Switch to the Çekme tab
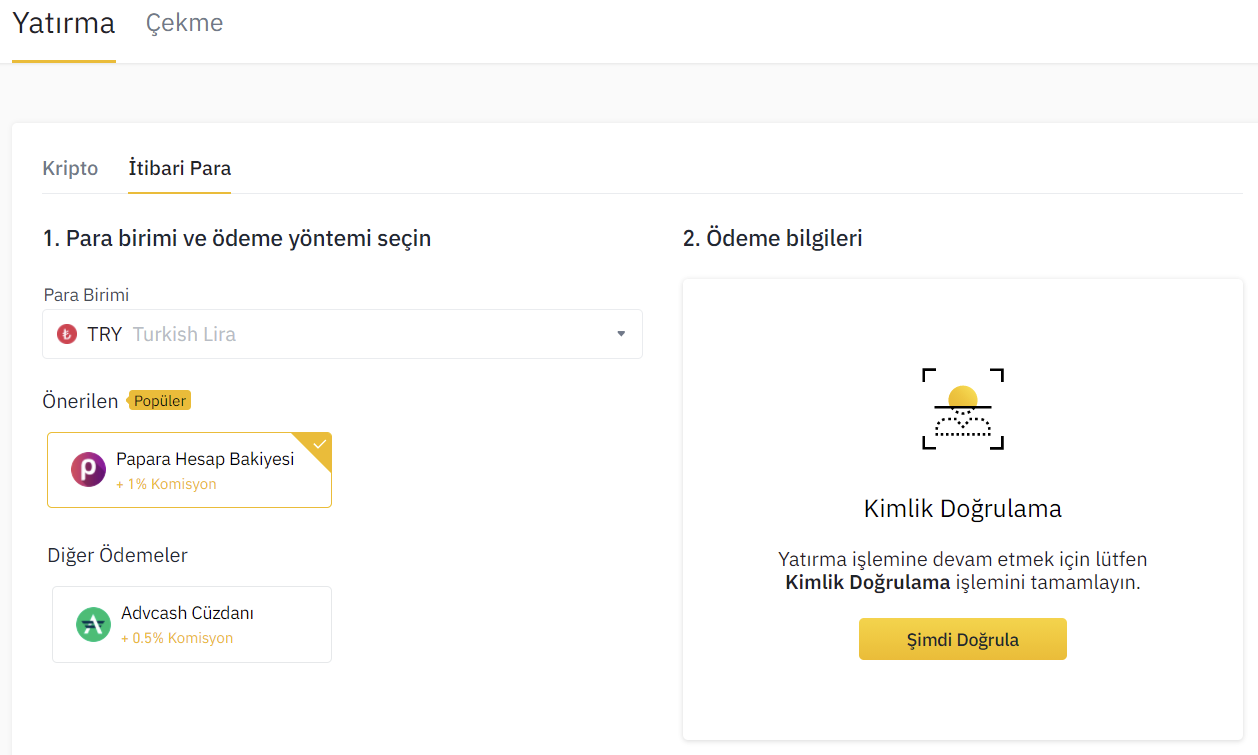 click(185, 24)
